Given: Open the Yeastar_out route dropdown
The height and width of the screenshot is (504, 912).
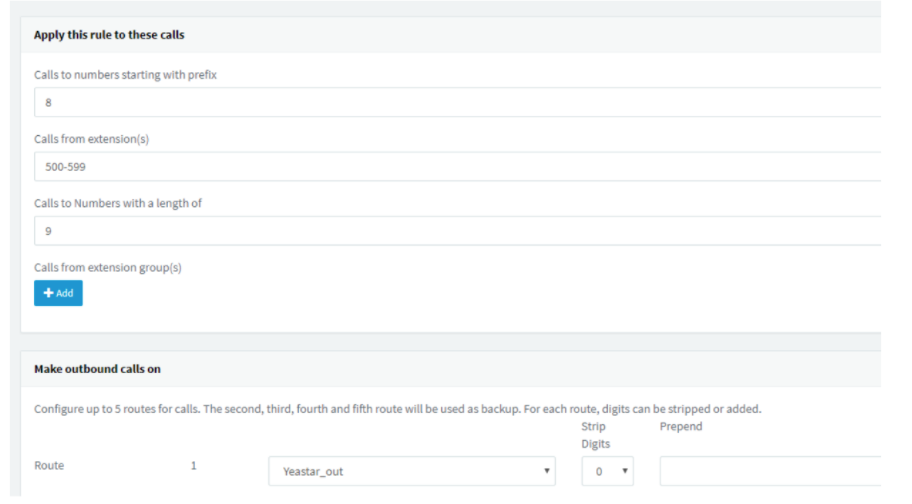Looking at the screenshot, I should [x=411, y=471].
